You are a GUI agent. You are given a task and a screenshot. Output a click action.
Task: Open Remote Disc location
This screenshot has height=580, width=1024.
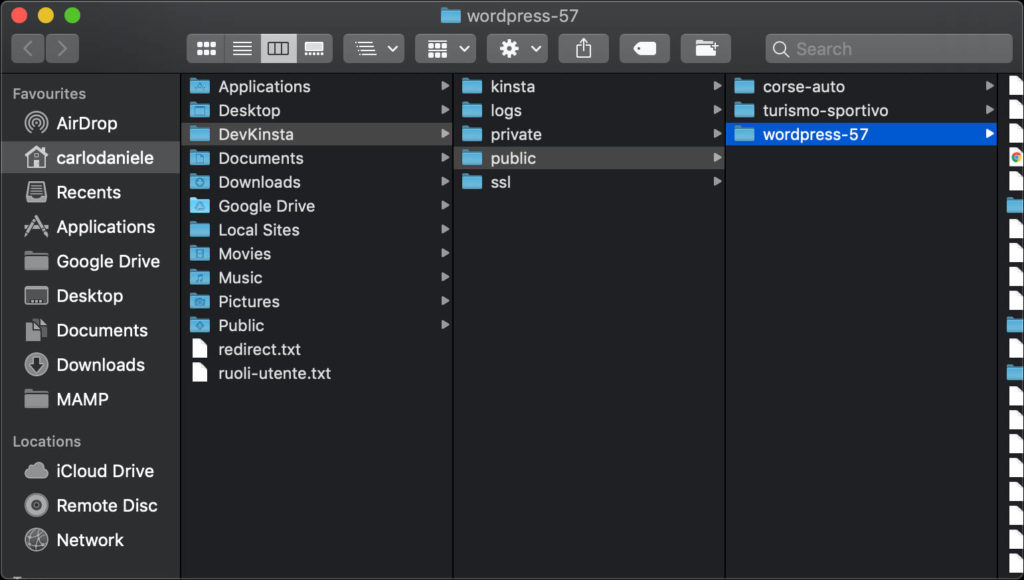point(90,506)
